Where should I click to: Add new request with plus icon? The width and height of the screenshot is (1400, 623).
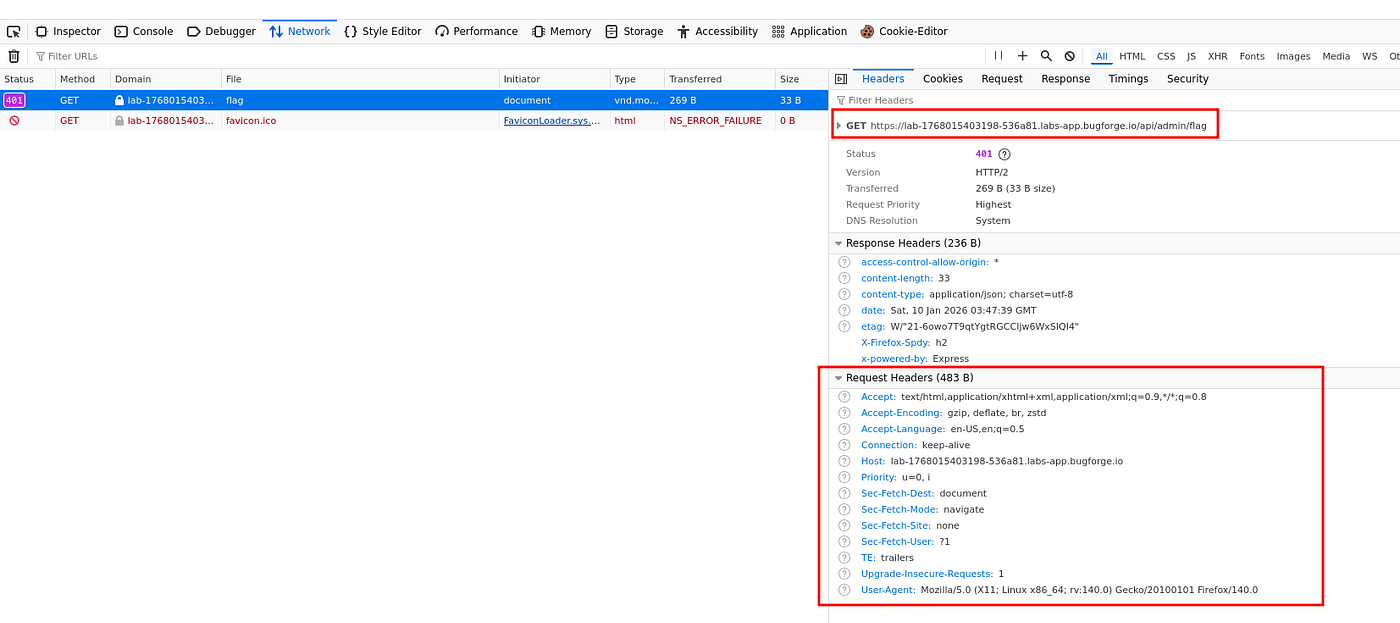[x=1022, y=56]
